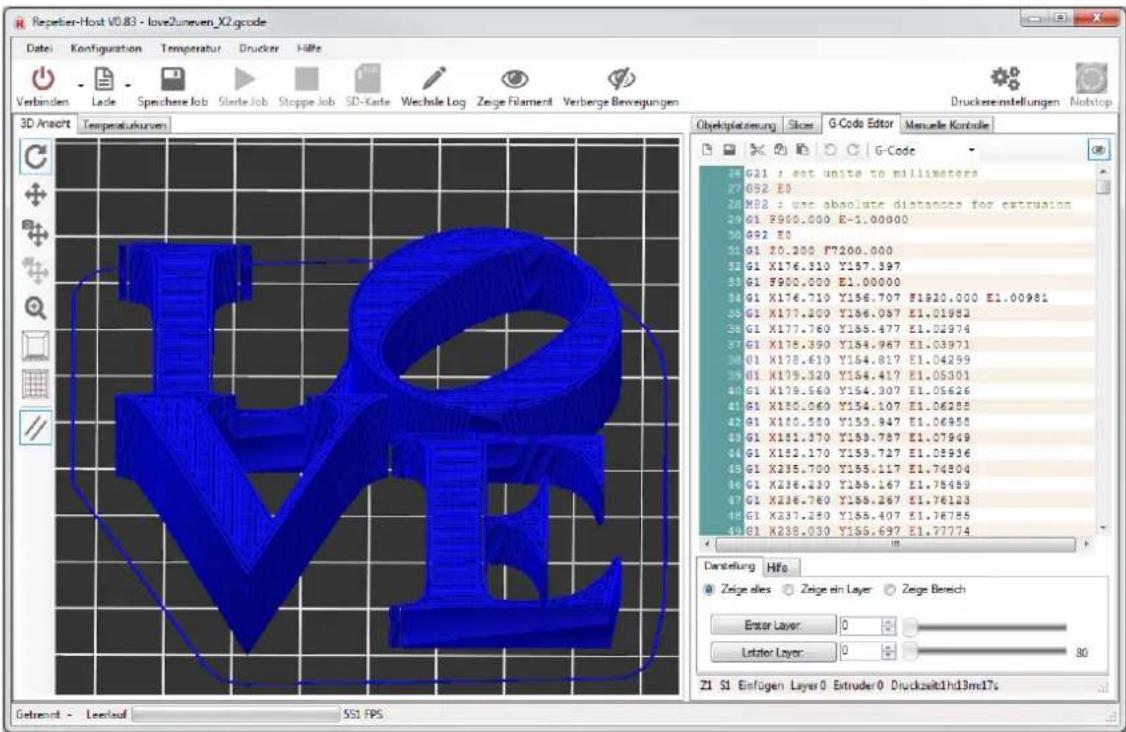Switch to the Manuelle Kontrolle tab

(946, 125)
